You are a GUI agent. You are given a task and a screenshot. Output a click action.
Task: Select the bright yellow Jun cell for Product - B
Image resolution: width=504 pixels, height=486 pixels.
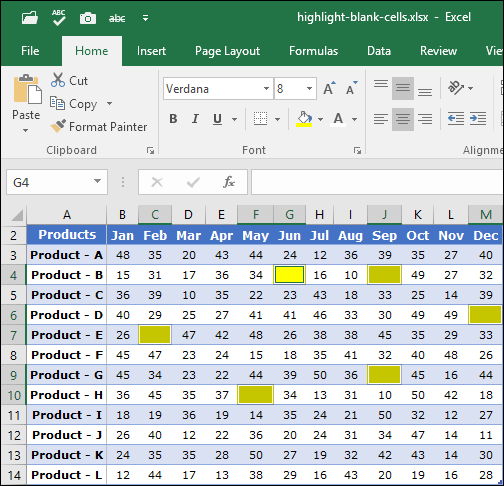(x=289, y=275)
